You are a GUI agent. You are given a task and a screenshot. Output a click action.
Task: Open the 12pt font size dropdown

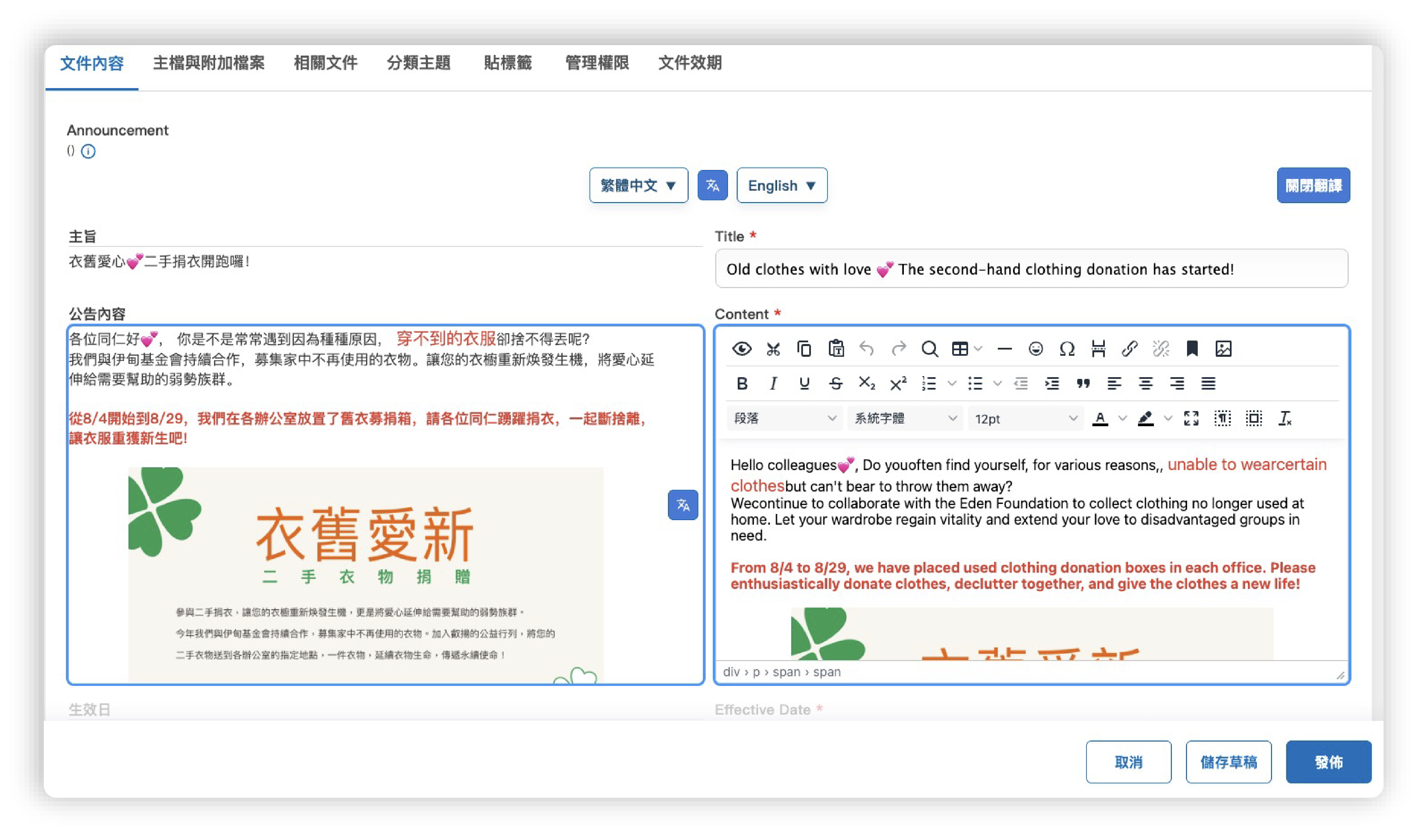(x=1025, y=418)
